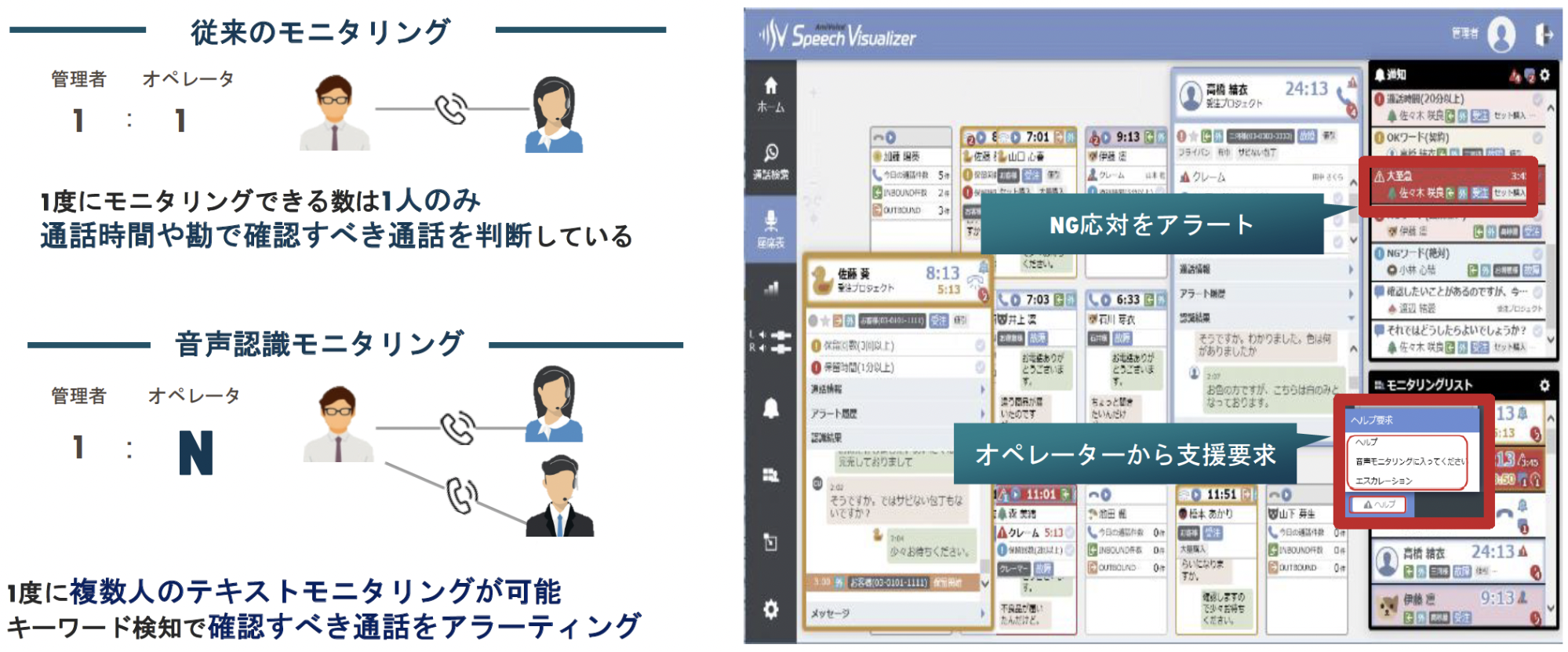This screenshot has height=652, width=1568.
Task: Open gear settings in 通知 panel header
Action: point(1544,75)
